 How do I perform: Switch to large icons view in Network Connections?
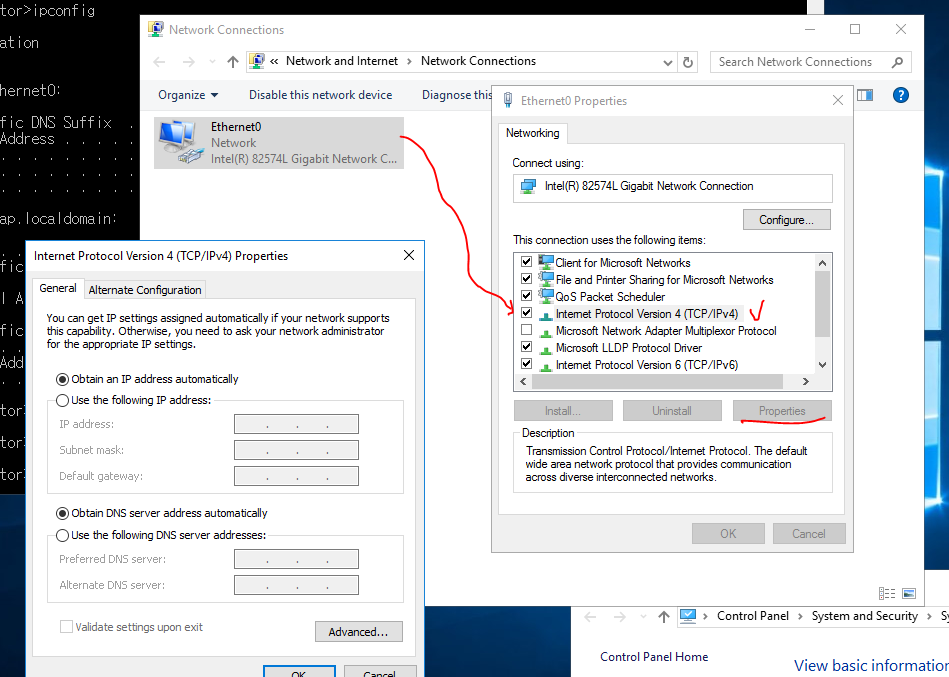[x=908, y=594]
